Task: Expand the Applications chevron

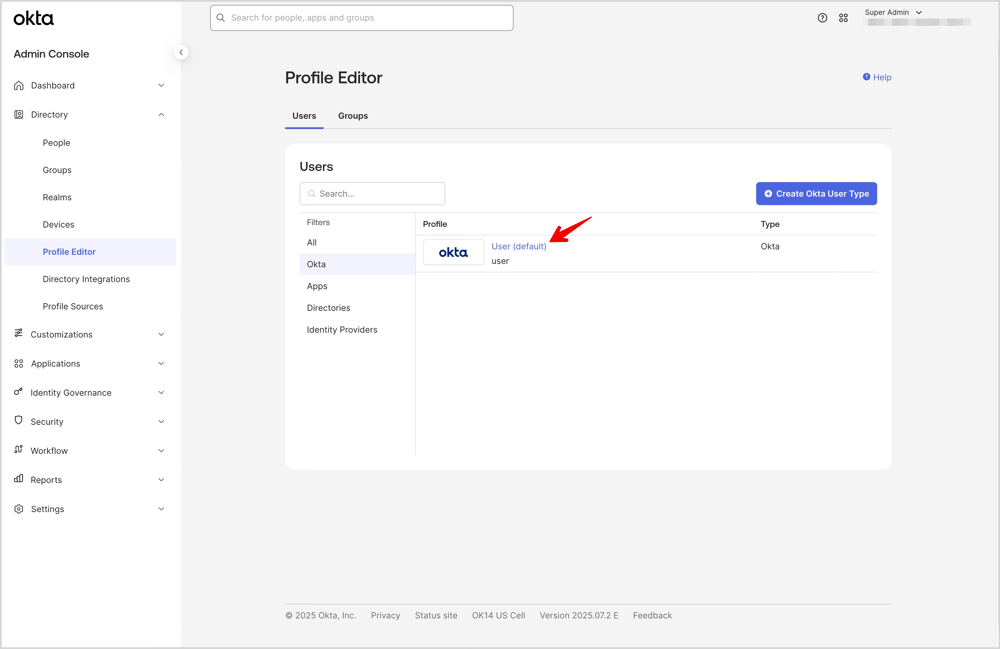Action: coord(161,363)
